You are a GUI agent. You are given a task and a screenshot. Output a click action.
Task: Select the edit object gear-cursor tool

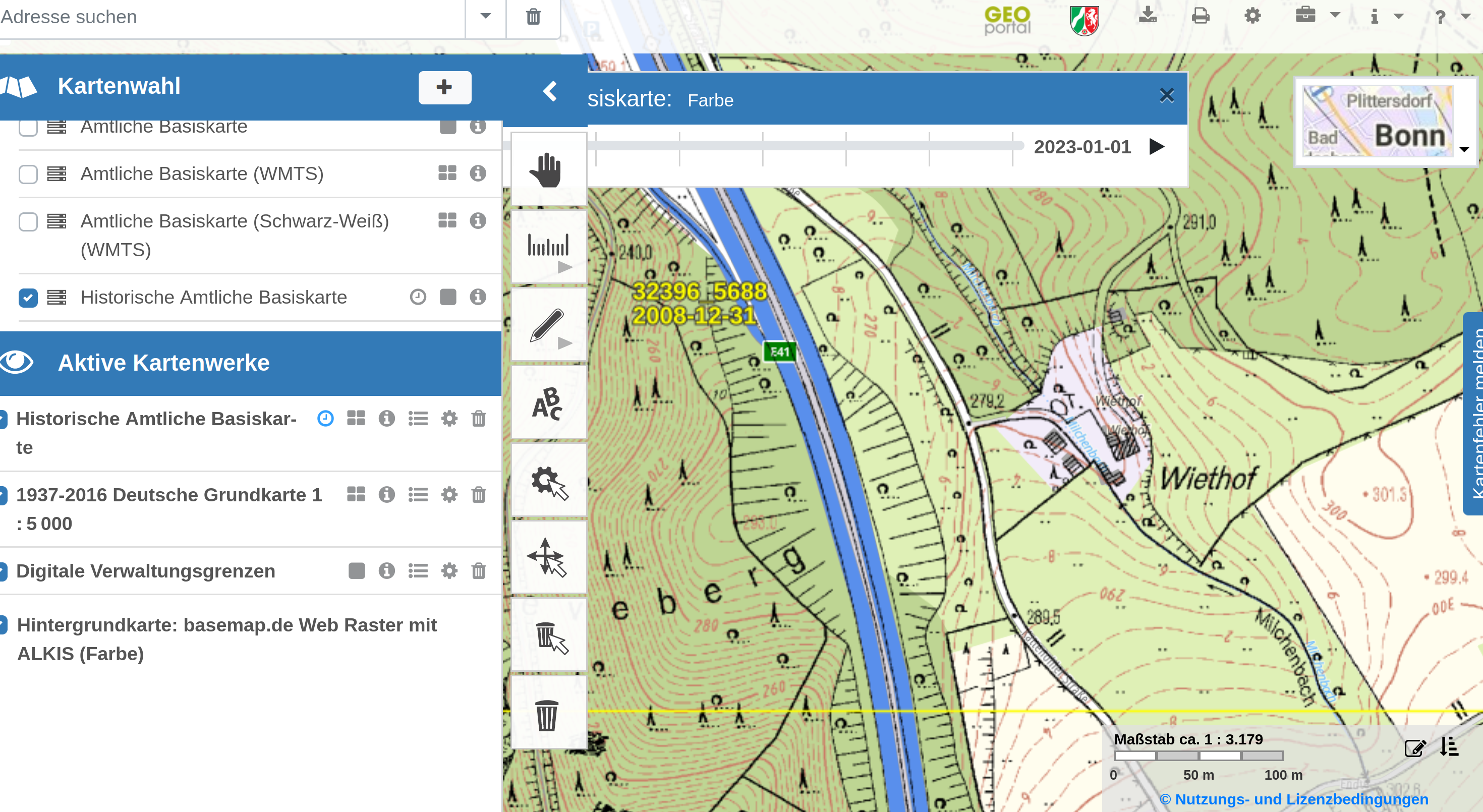click(548, 480)
